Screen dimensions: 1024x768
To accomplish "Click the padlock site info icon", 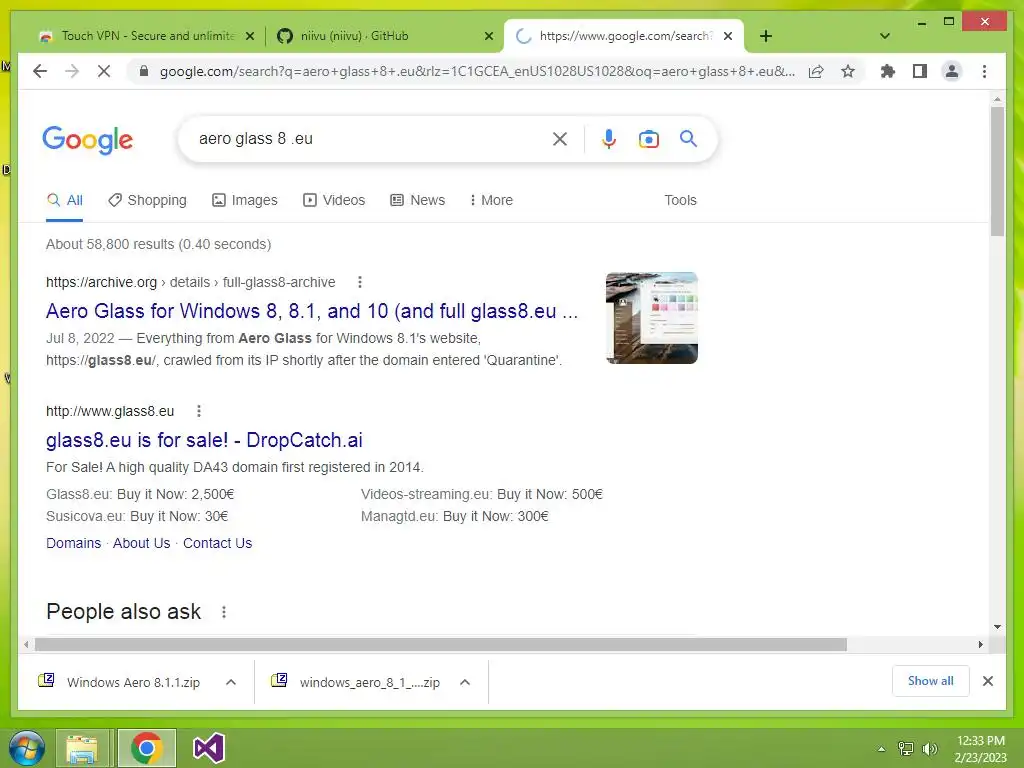I will click(144, 71).
